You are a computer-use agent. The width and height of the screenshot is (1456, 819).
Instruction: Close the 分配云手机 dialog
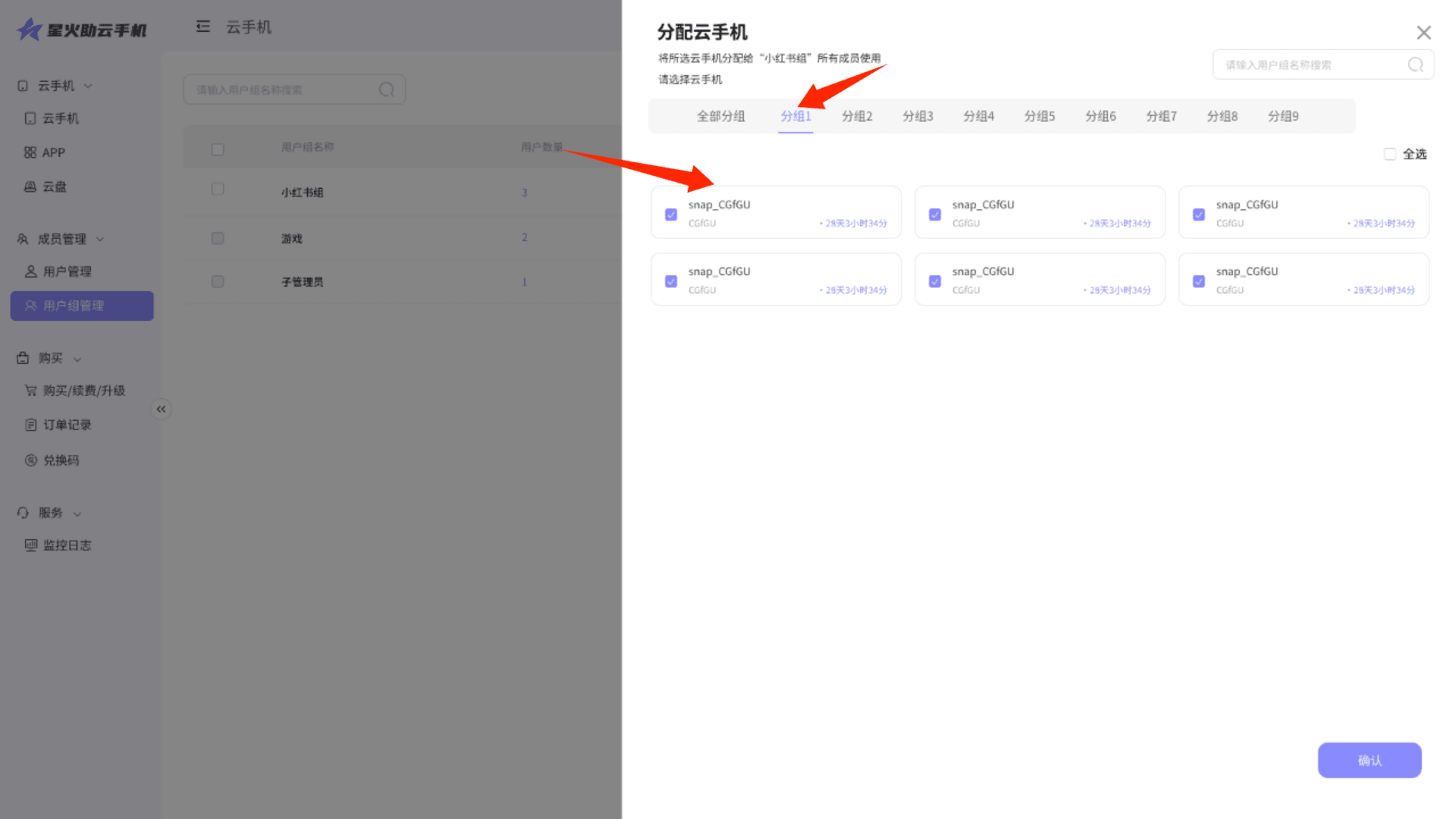(1423, 33)
